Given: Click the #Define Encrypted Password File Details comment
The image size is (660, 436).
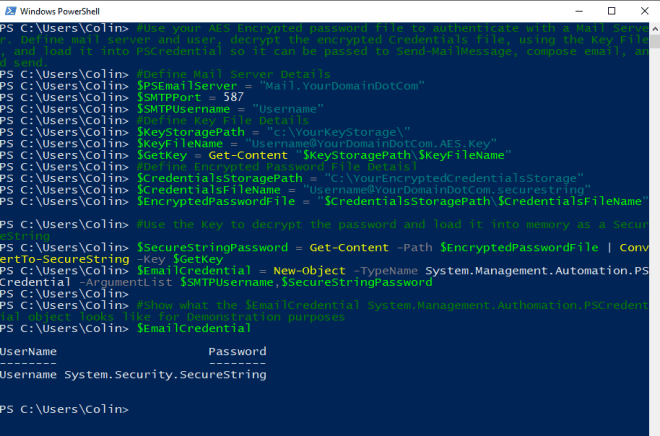Looking at the screenshot, I should [277, 167].
